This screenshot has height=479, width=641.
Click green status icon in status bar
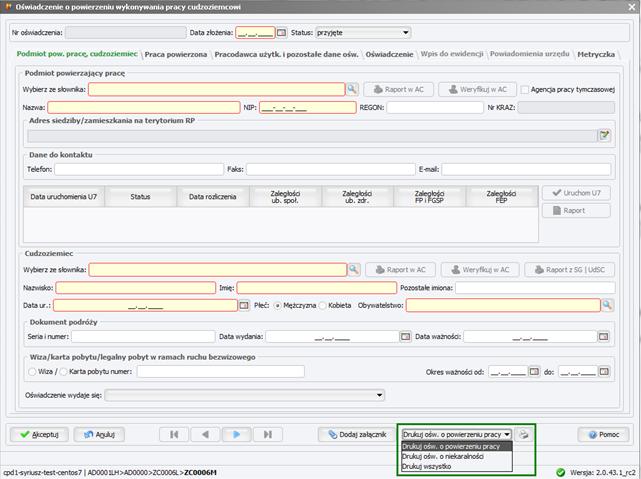tap(561, 472)
